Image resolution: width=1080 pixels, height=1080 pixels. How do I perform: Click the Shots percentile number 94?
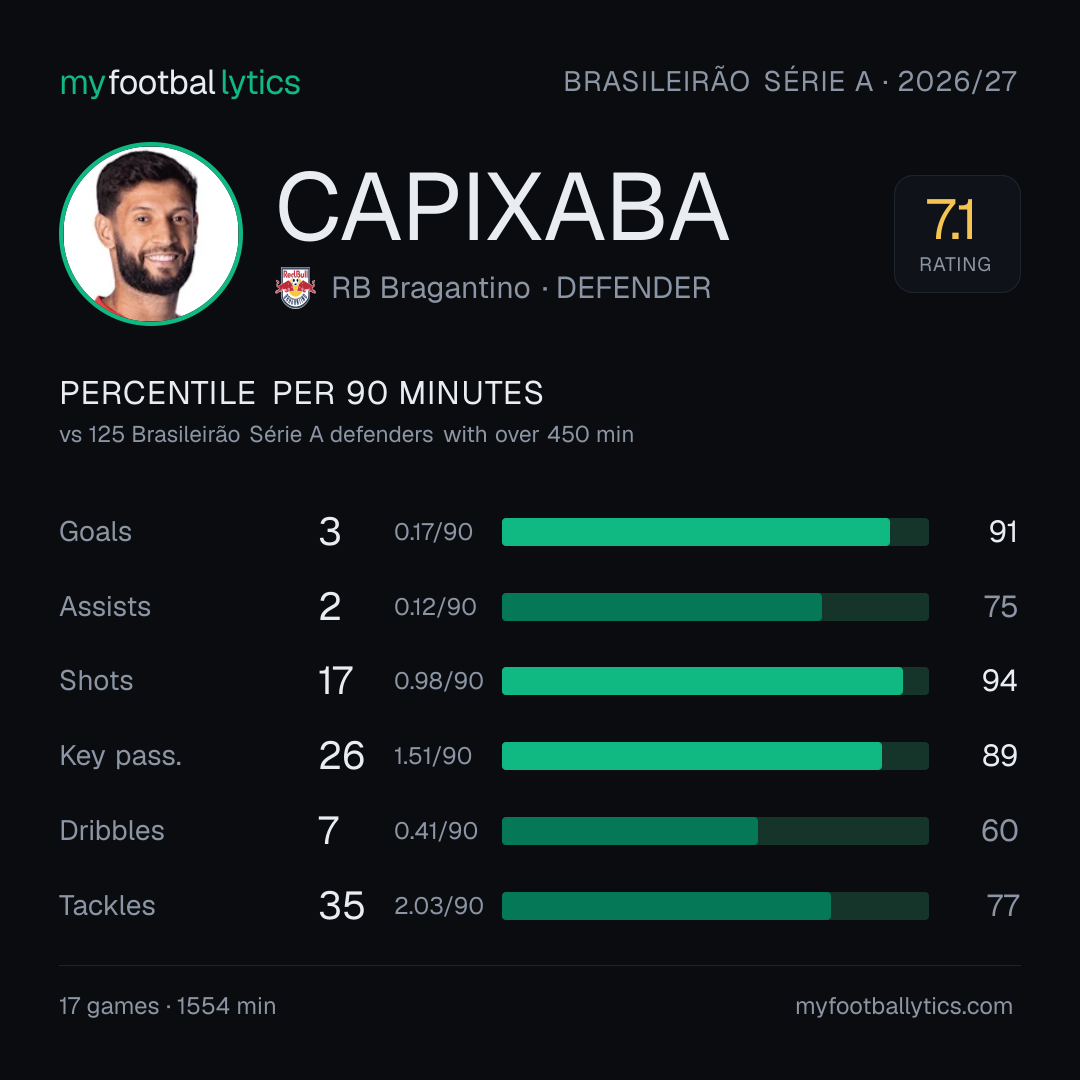(999, 681)
